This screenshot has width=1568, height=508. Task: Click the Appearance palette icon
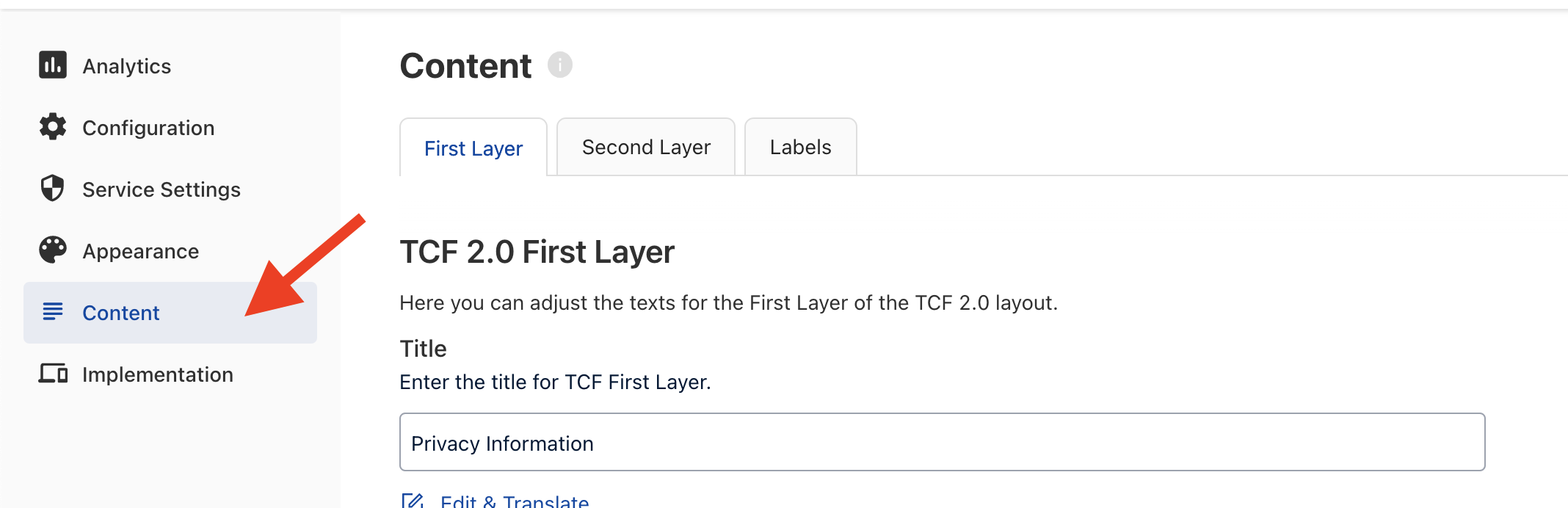pos(53,250)
